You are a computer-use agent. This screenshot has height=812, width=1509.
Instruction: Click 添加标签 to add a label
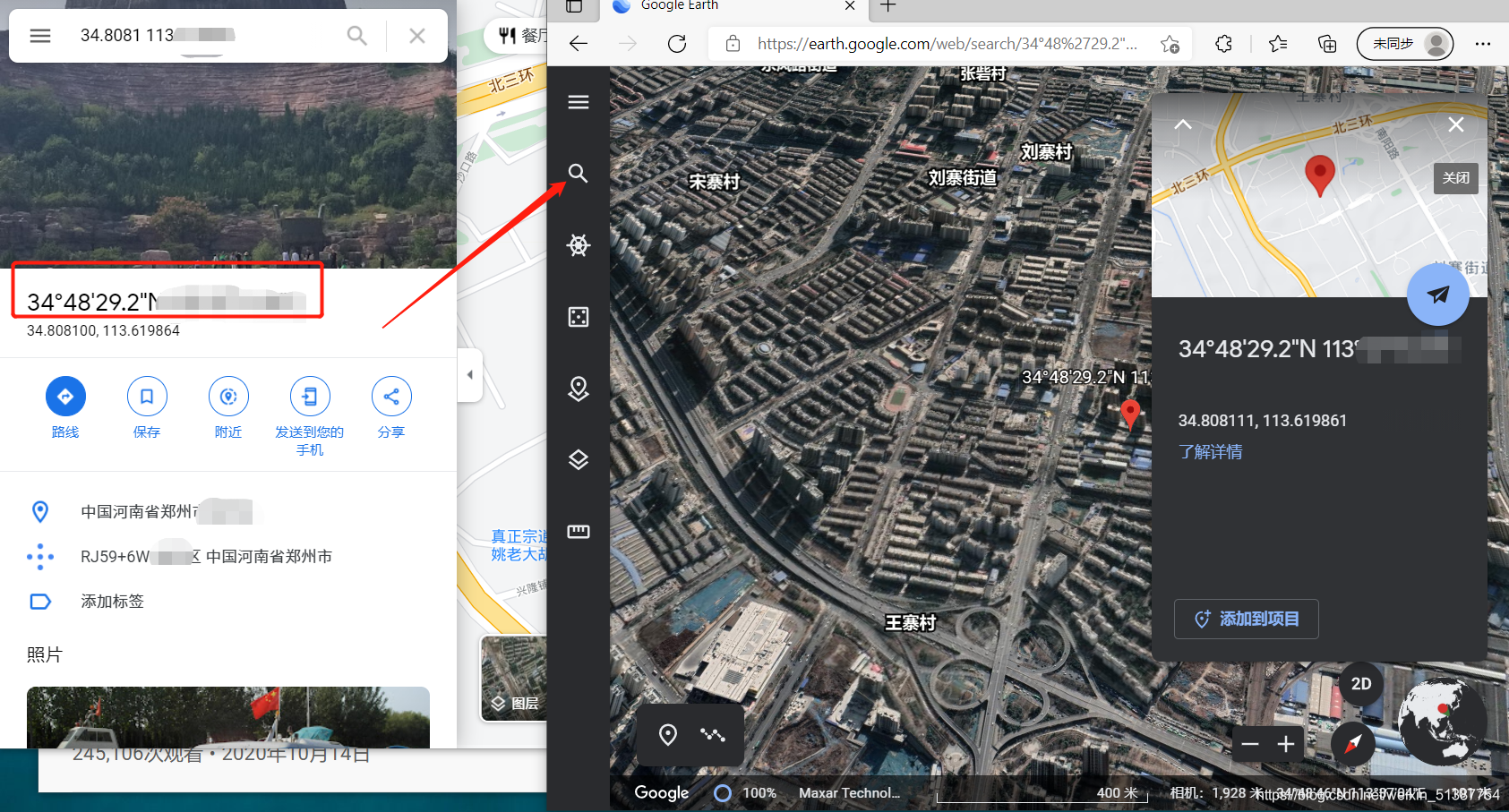(x=228, y=602)
